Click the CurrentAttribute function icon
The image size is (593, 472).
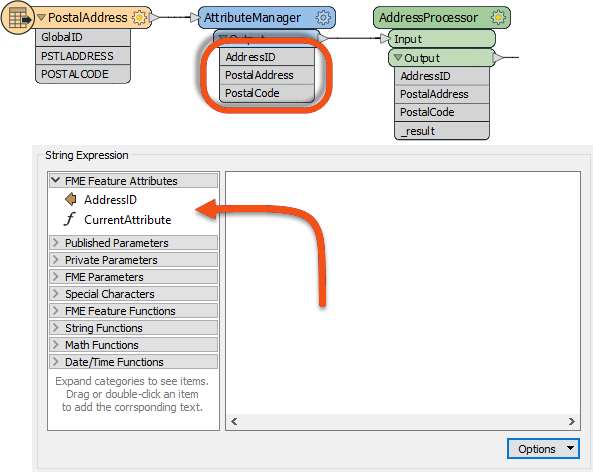[x=70, y=219]
